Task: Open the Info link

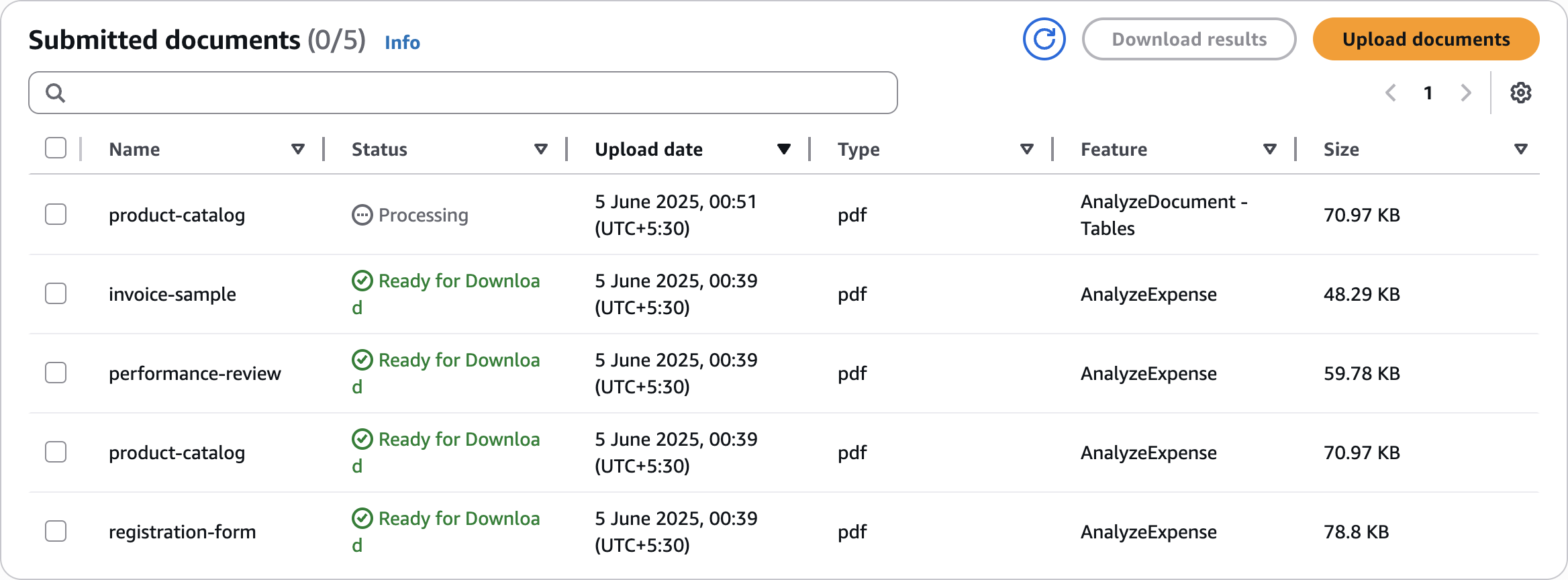Action: pos(402,42)
